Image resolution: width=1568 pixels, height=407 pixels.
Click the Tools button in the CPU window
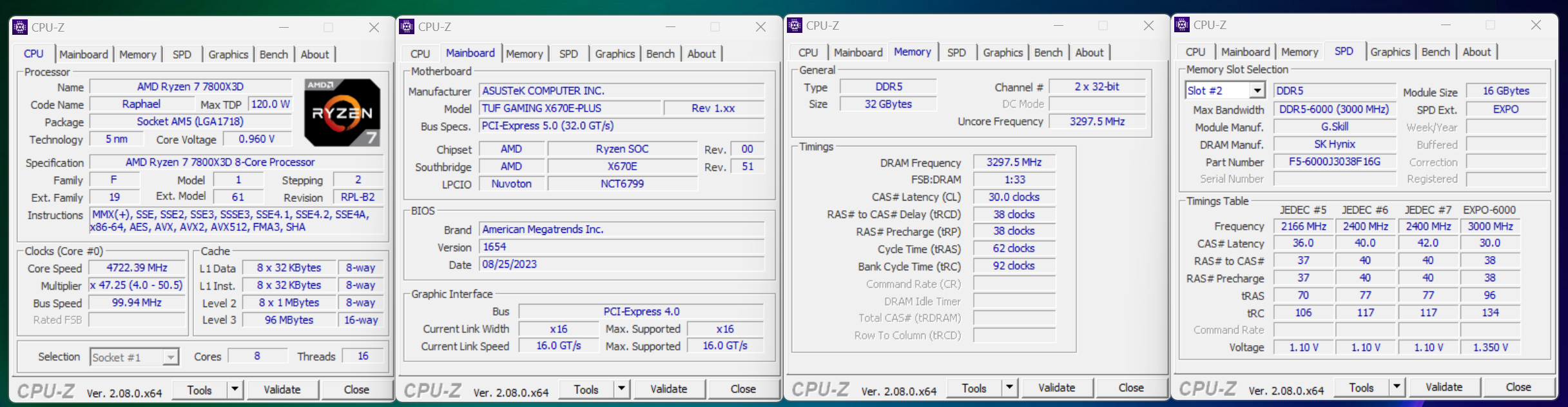200,390
